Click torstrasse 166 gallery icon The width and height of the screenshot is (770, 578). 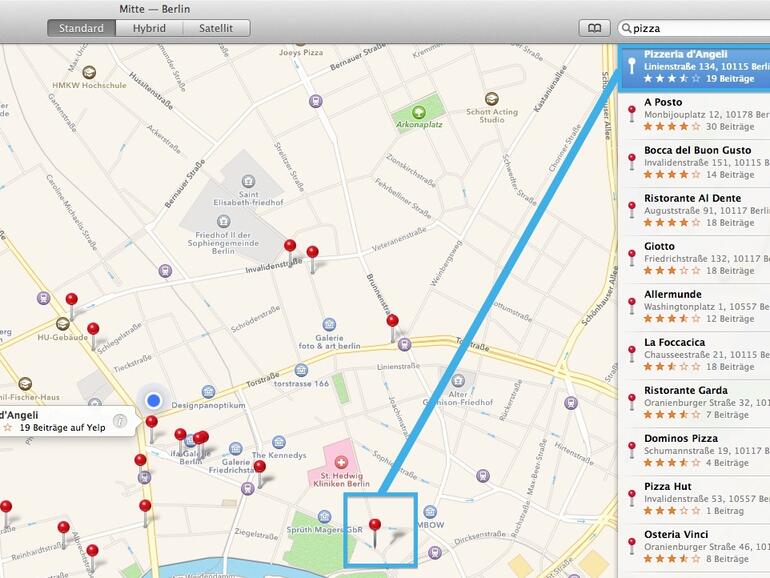pyautogui.click(x=301, y=370)
